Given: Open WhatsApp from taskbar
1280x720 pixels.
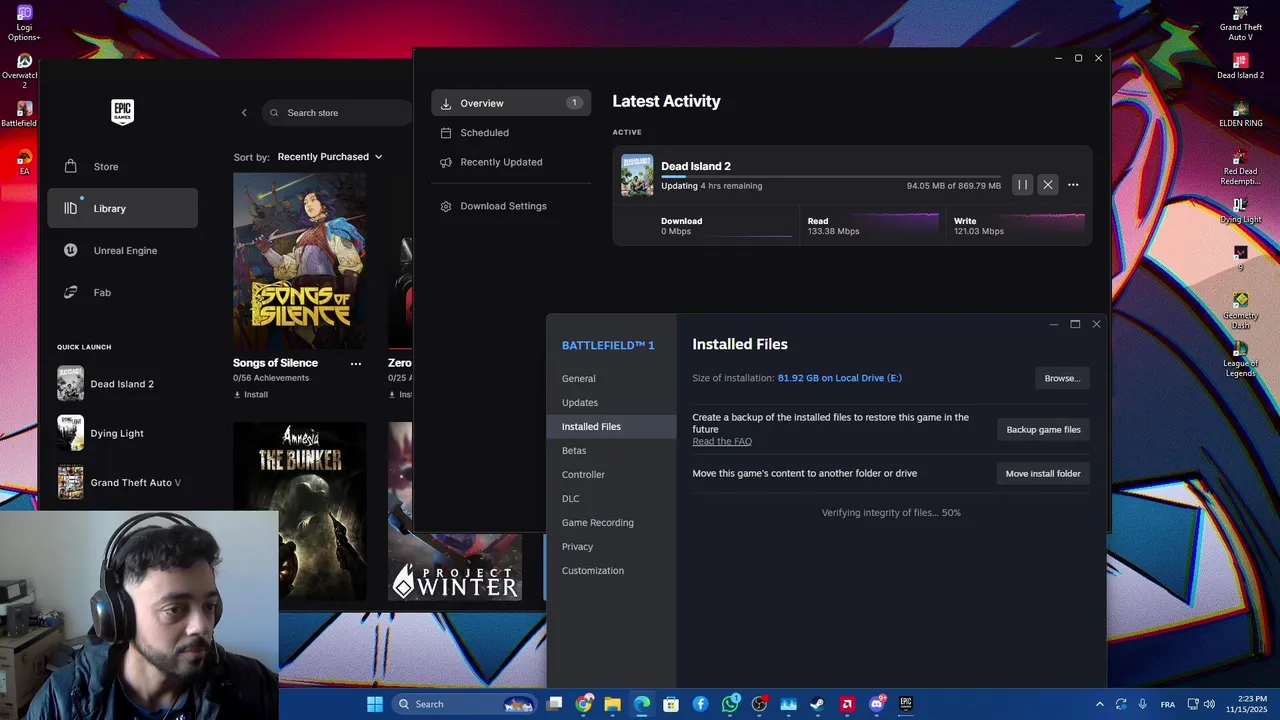Looking at the screenshot, I should [x=730, y=704].
